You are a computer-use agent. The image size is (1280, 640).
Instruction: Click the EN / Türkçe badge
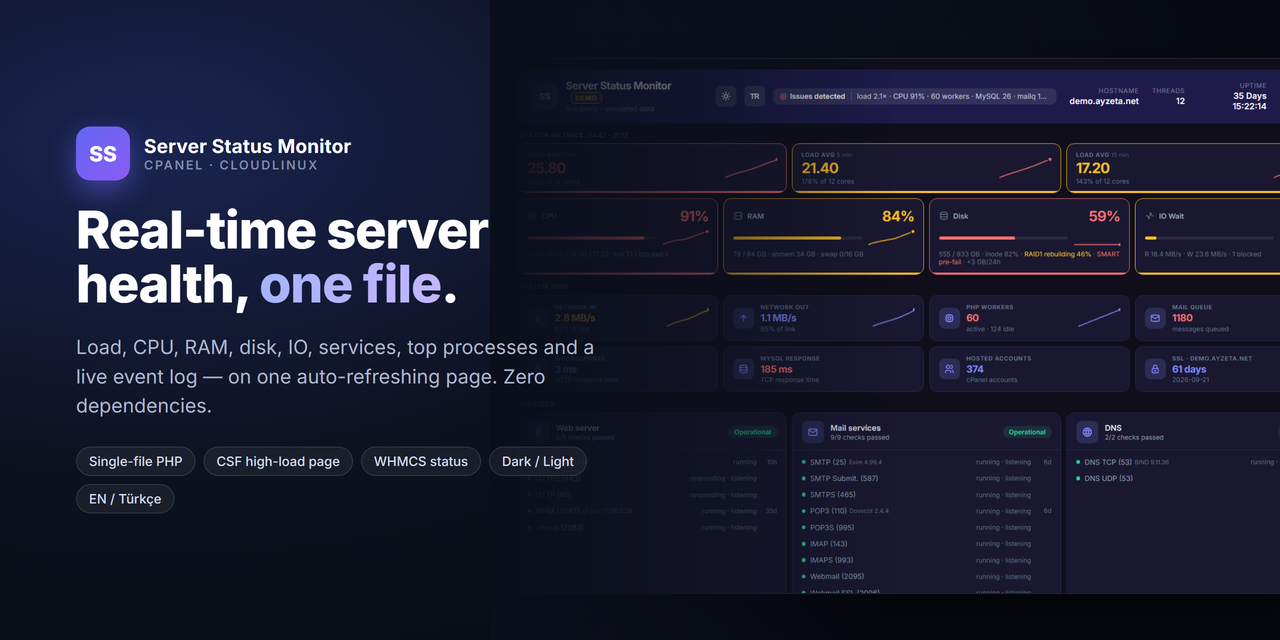125,499
